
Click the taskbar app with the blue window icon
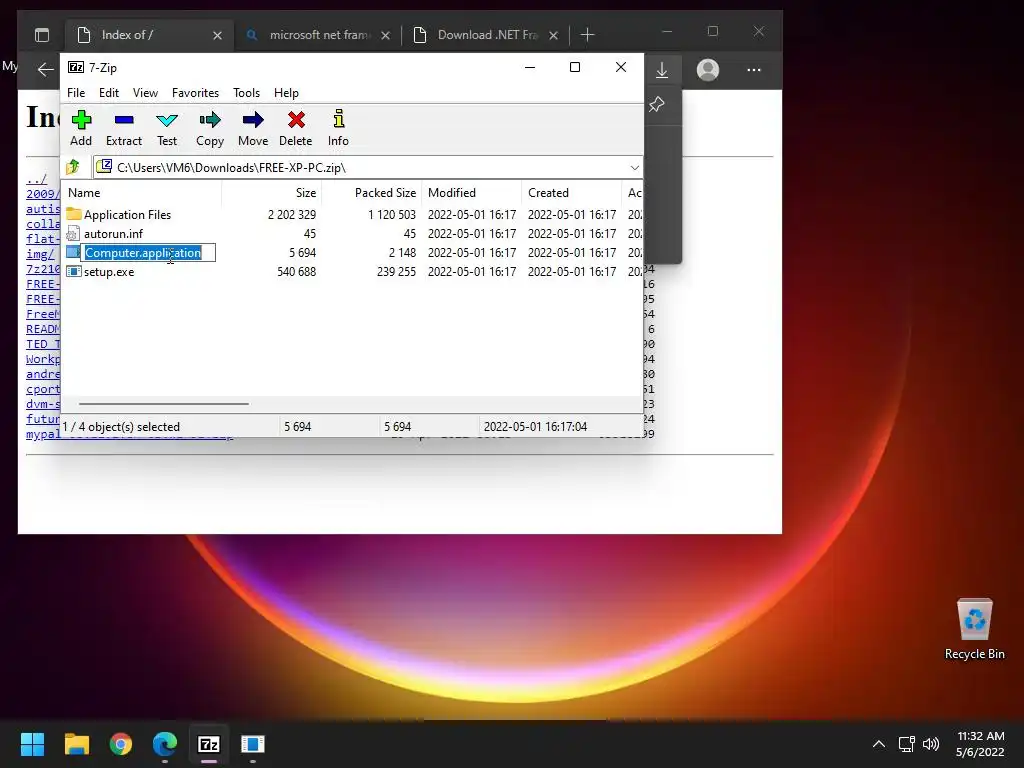pos(253,744)
